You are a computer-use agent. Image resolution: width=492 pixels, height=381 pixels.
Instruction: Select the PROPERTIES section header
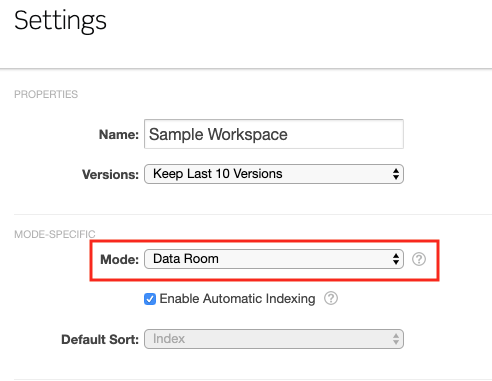click(46, 94)
